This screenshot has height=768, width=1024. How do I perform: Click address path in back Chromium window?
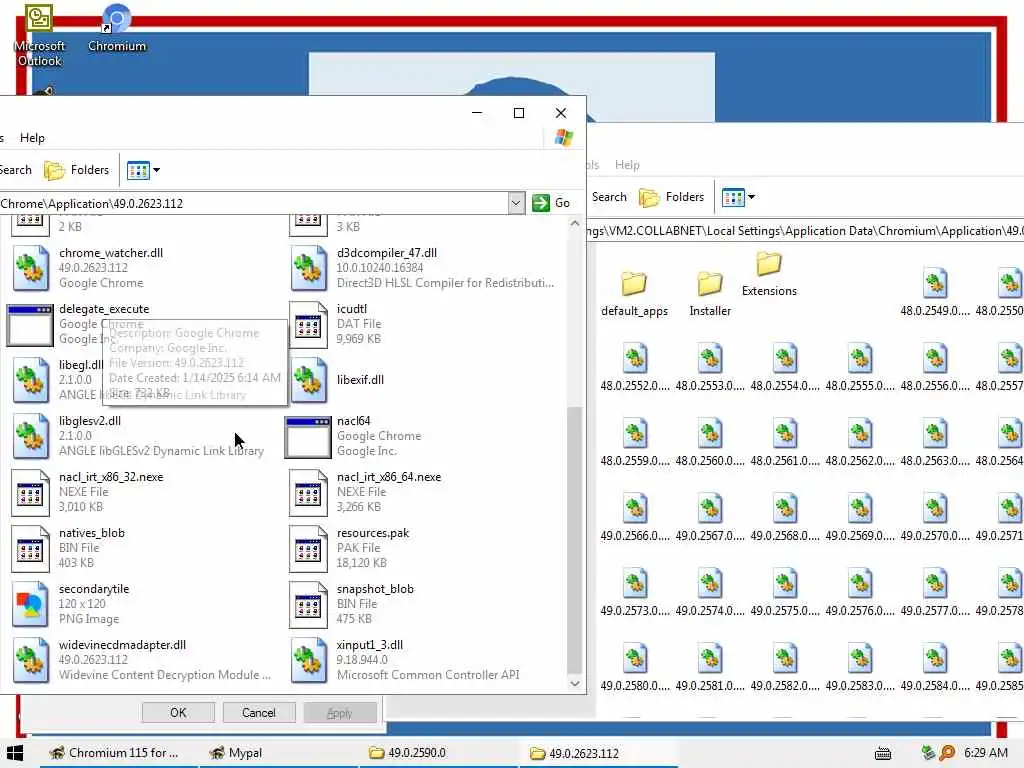805,231
